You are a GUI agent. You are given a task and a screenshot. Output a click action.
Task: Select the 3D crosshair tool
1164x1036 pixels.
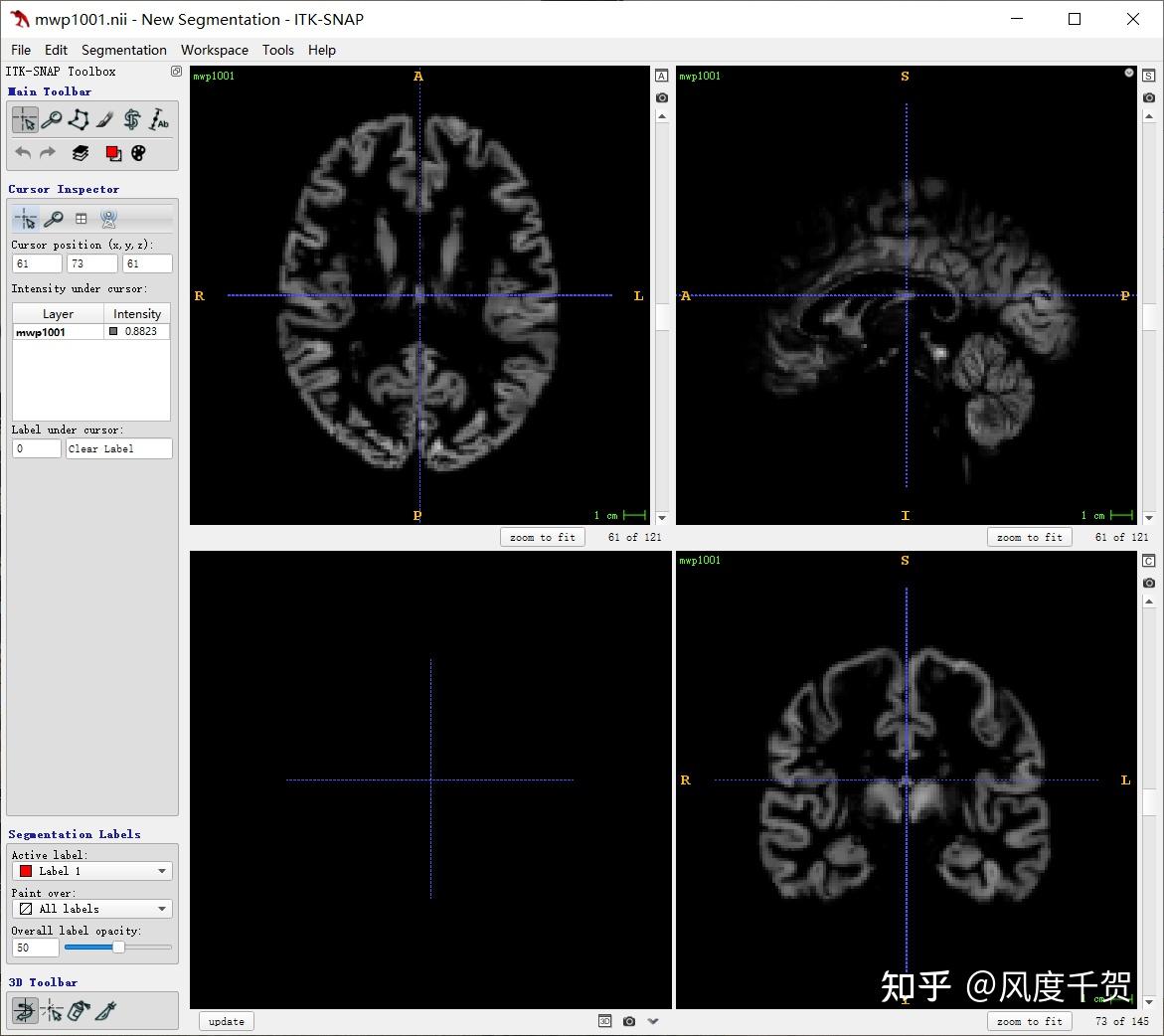(52, 1011)
